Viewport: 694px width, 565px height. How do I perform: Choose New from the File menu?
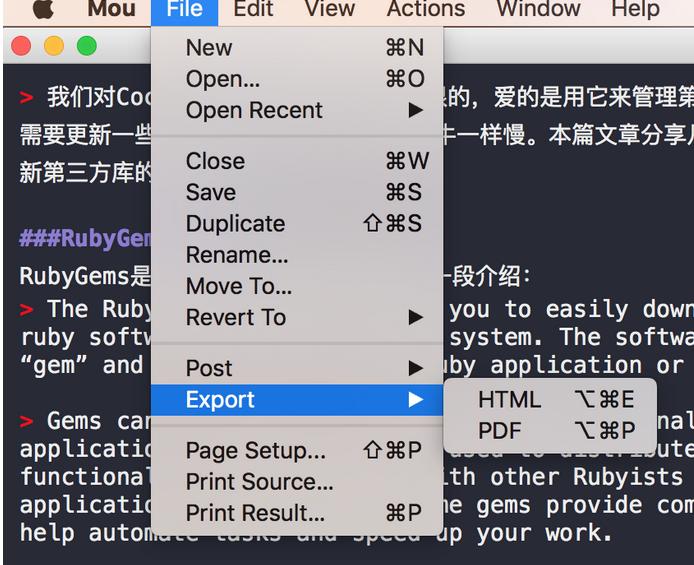[x=297, y=47]
